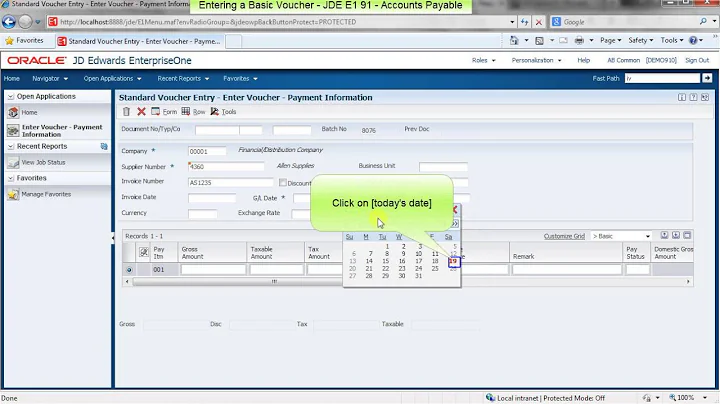Click the Home icon in Open Applications
This screenshot has height=404, width=720.
coord(13,112)
